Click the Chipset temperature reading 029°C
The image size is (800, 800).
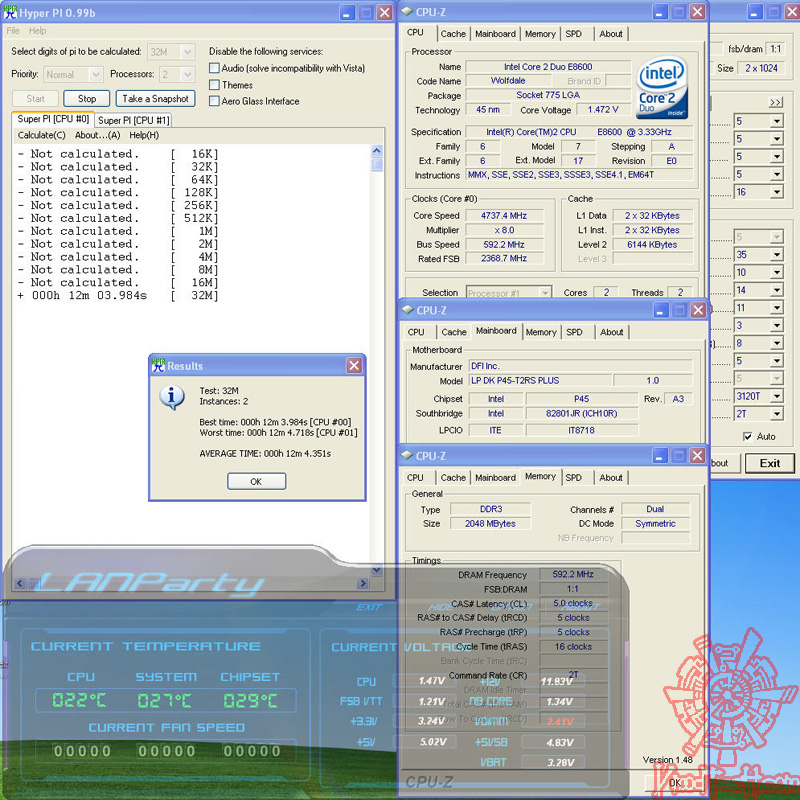251,700
